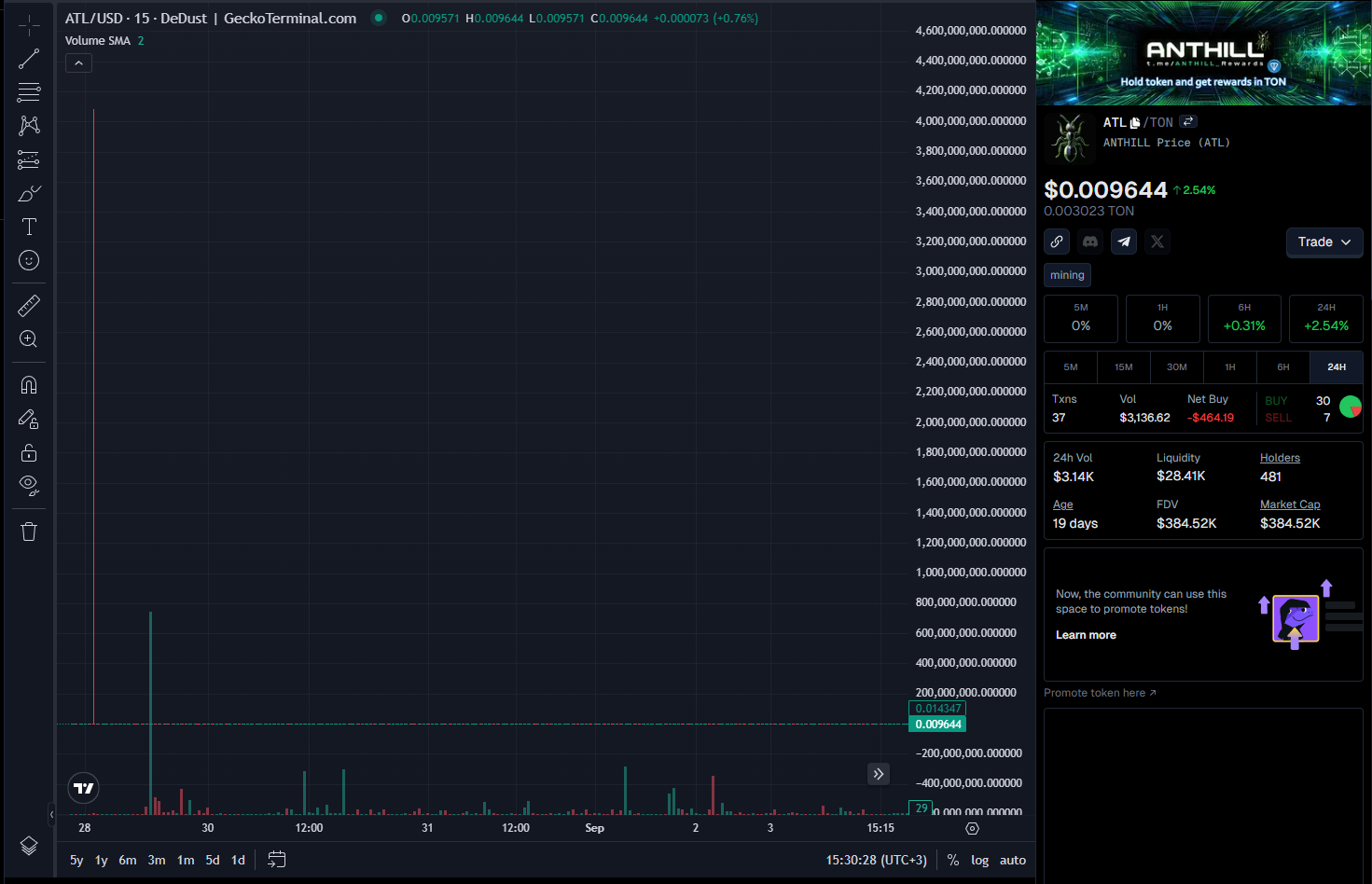Viewport: 1372px width, 884px height.
Task: Click the Volume SMA indicator label
Action: [98, 41]
